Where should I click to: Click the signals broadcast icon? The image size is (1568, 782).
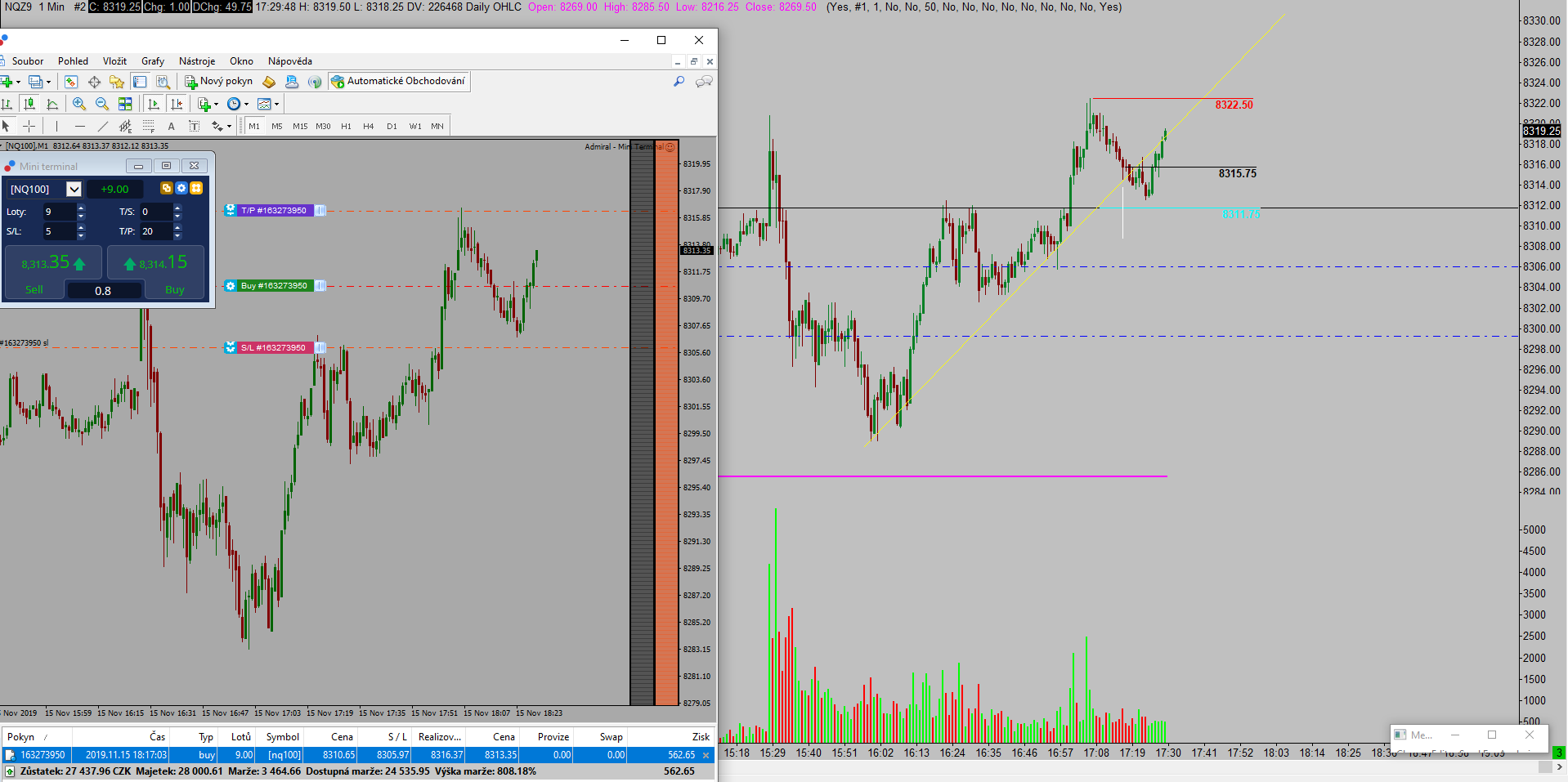pyautogui.click(x=315, y=82)
